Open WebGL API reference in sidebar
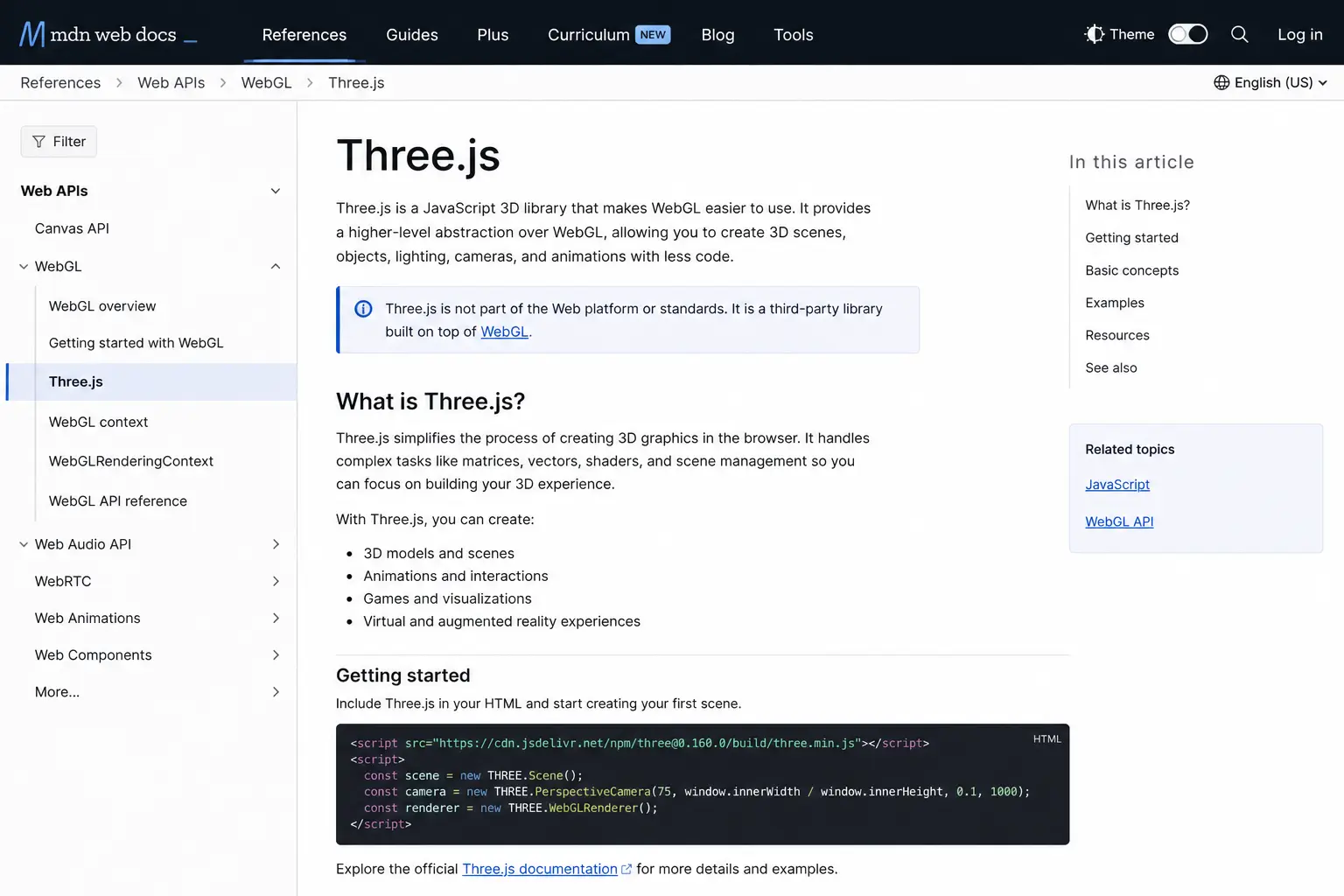 click(x=117, y=500)
